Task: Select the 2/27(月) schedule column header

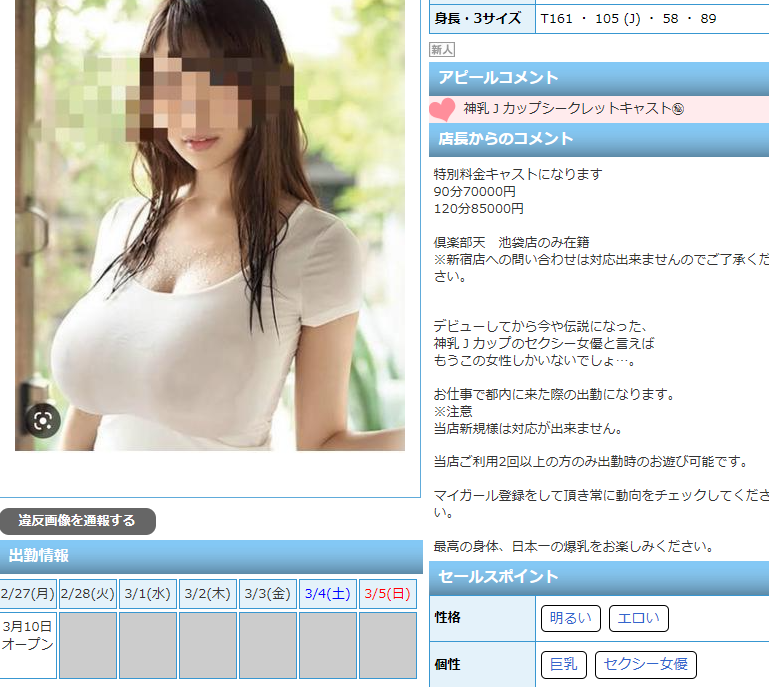Action: pos(28,594)
